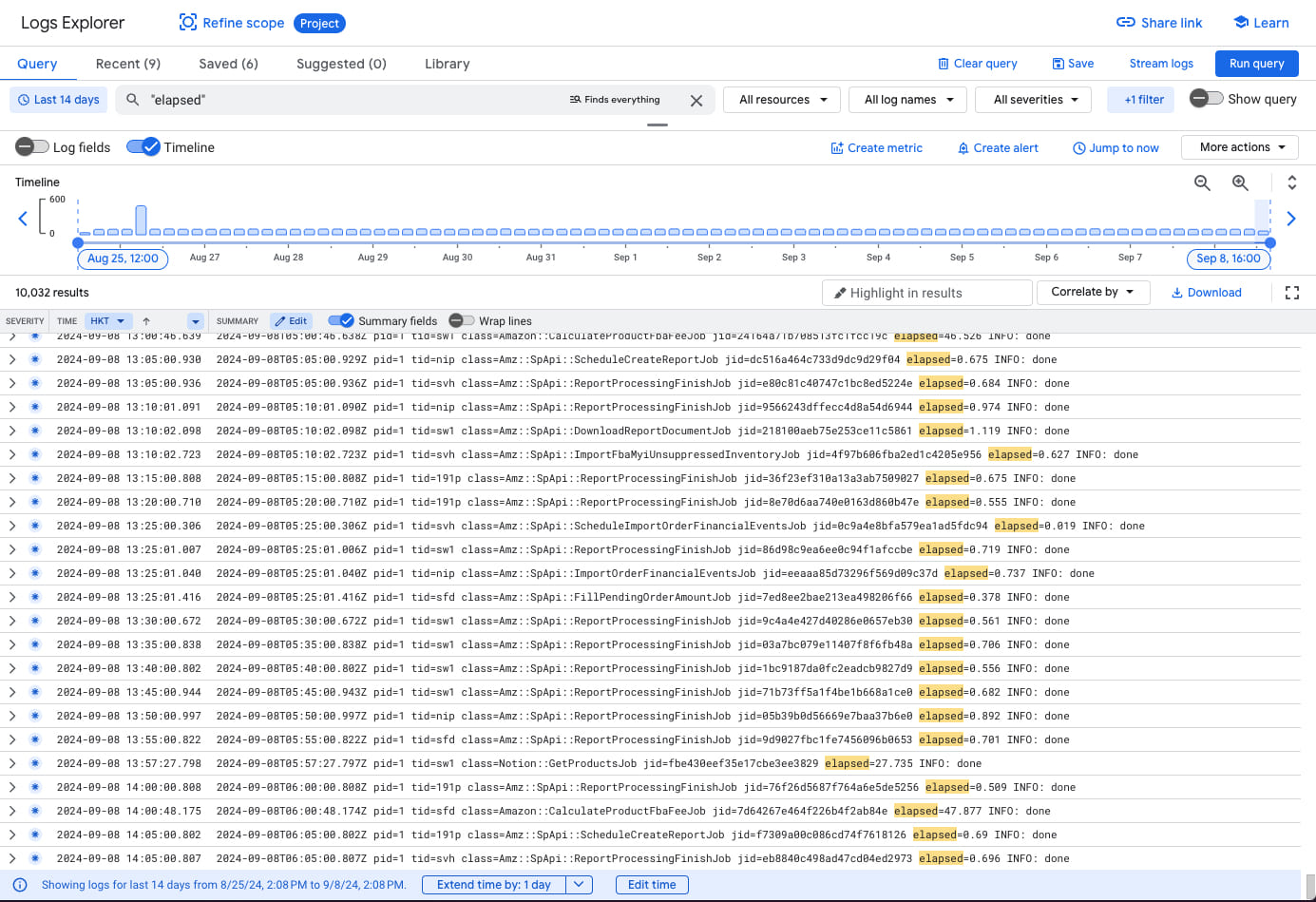Image resolution: width=1316 pixels, height=902 pixels.
Task: Open the extend time dropdown arrow
Action: click(580, 885)
